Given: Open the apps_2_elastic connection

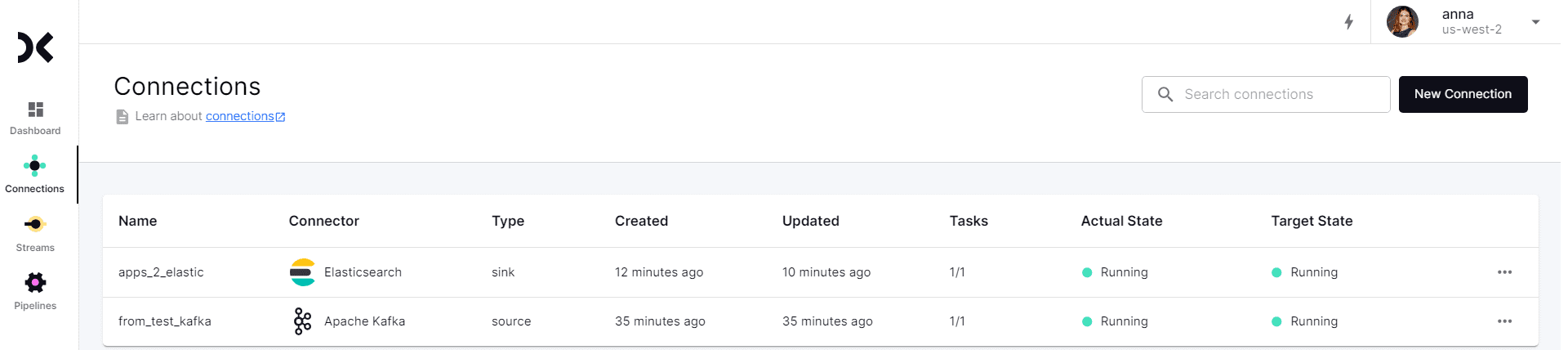Looking at the screenshot, I should click(x=161, y=272).
